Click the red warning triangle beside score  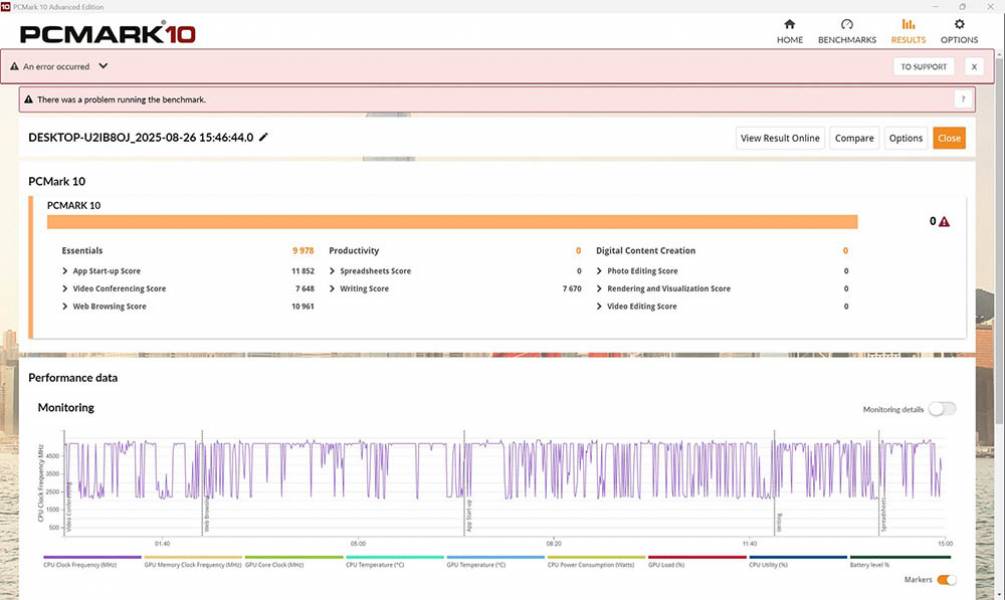944,222
